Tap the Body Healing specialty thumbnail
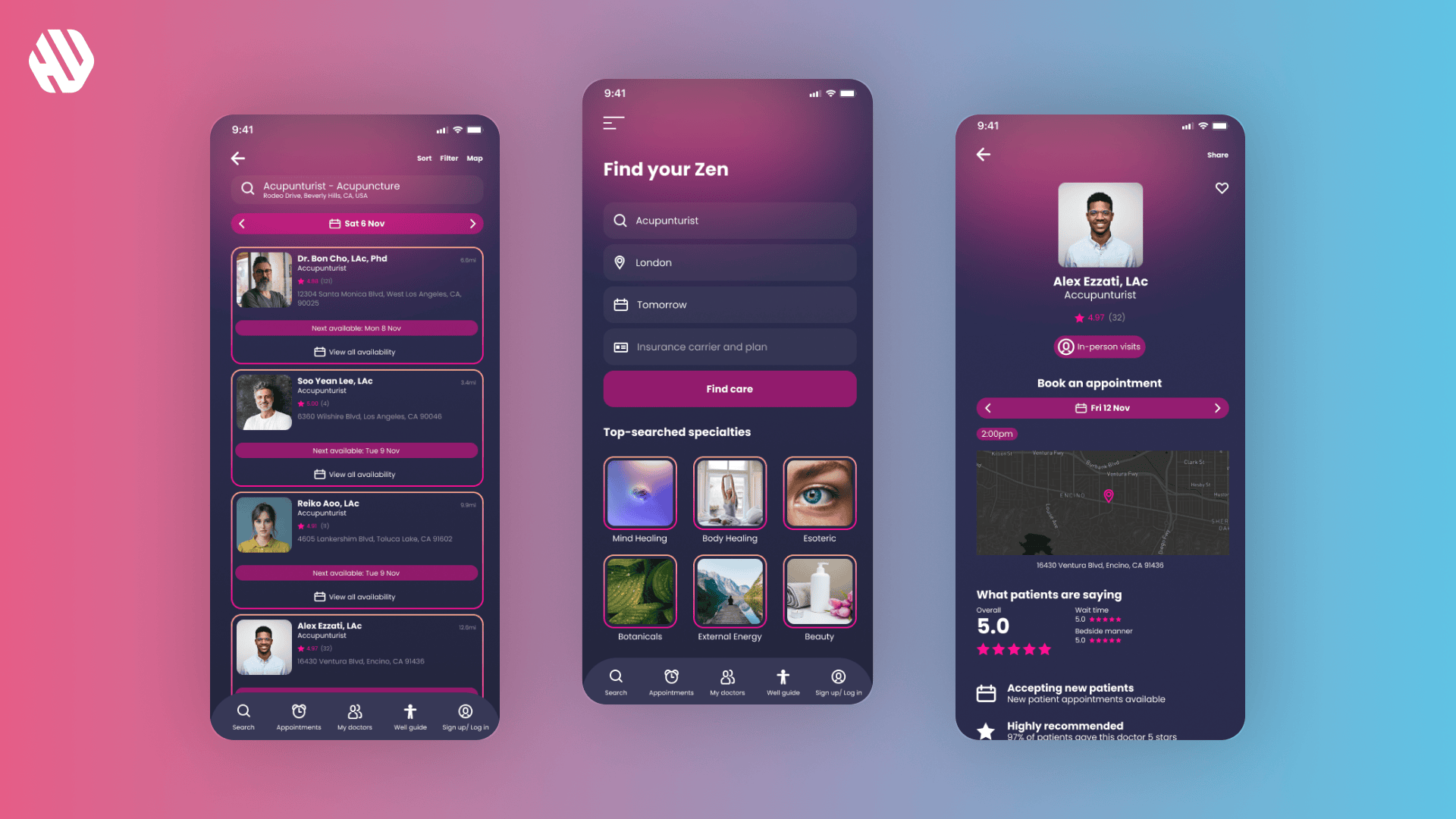Screen dimensions: 1456x819 click(729, 493)
